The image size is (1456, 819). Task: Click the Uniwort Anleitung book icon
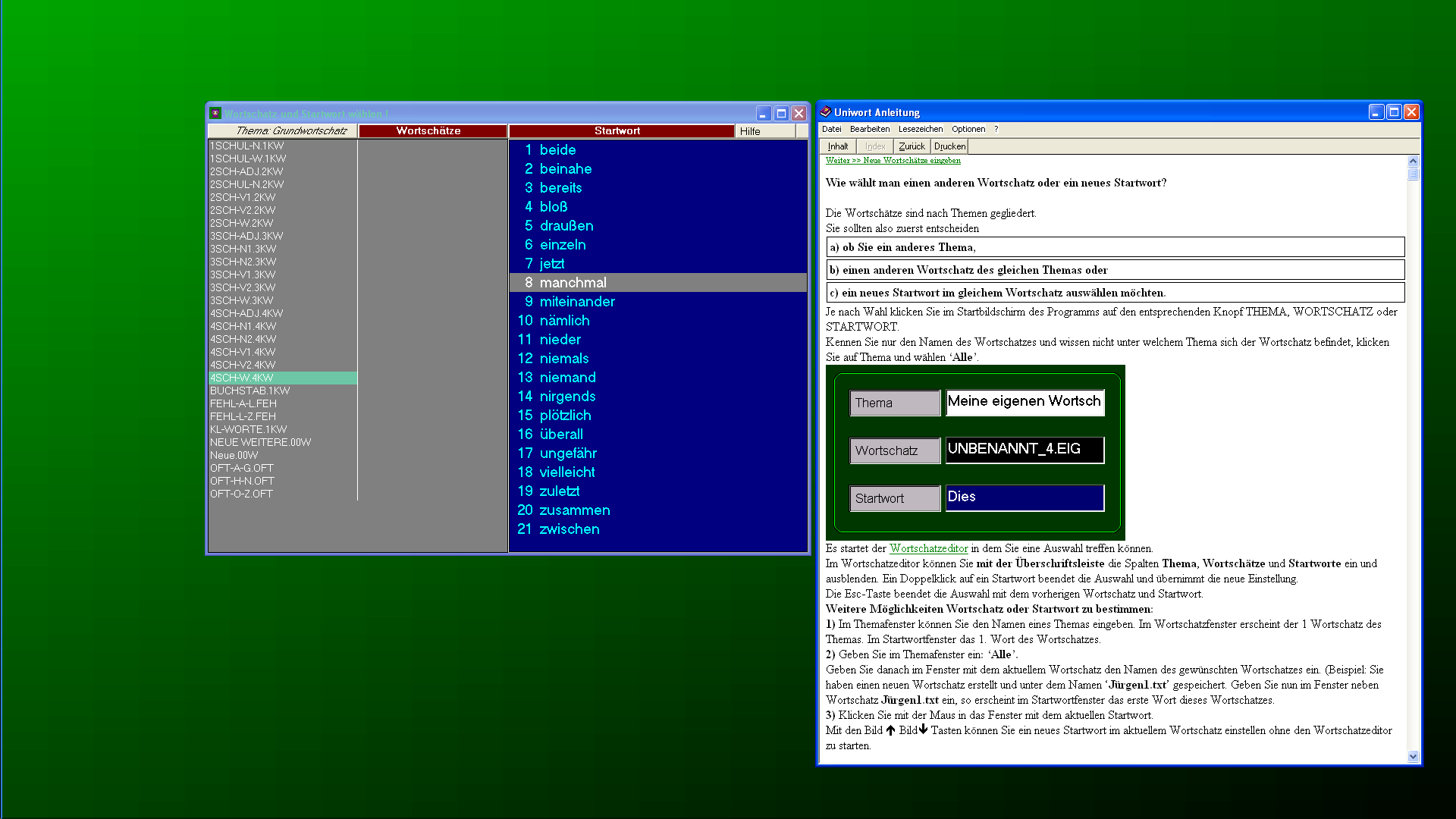[825, 112]
